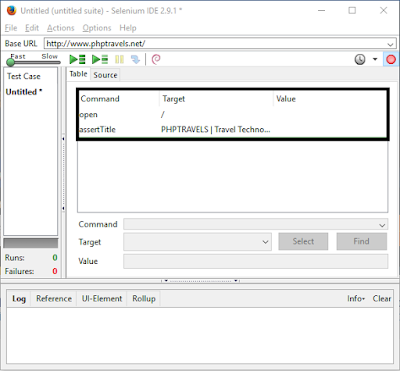Screen dimensions: 400x371
Task: Open the Edit menu
Action: click(32, 28)
